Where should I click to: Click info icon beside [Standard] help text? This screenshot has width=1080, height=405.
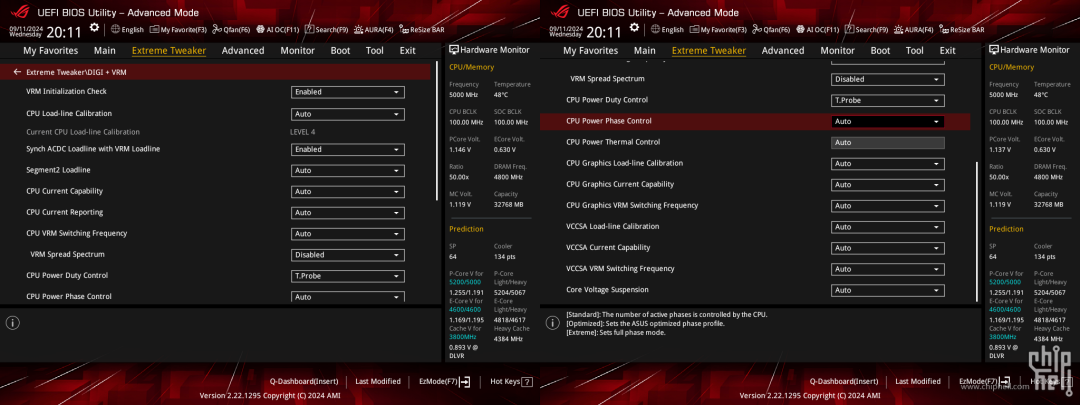pyautogui.click(x=553, y=323)
